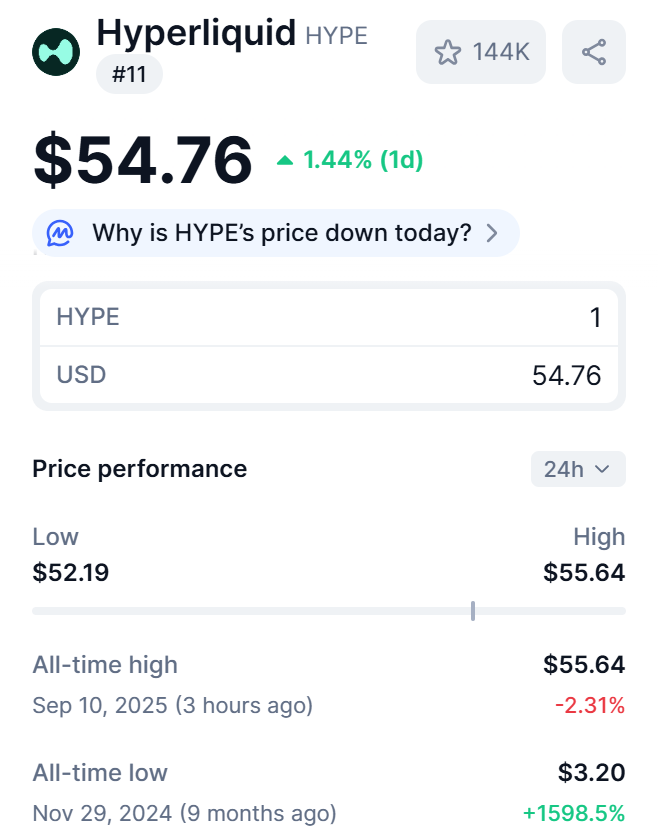Click the 144K watchlist count
658x831 pixels.
coord(501,52)
